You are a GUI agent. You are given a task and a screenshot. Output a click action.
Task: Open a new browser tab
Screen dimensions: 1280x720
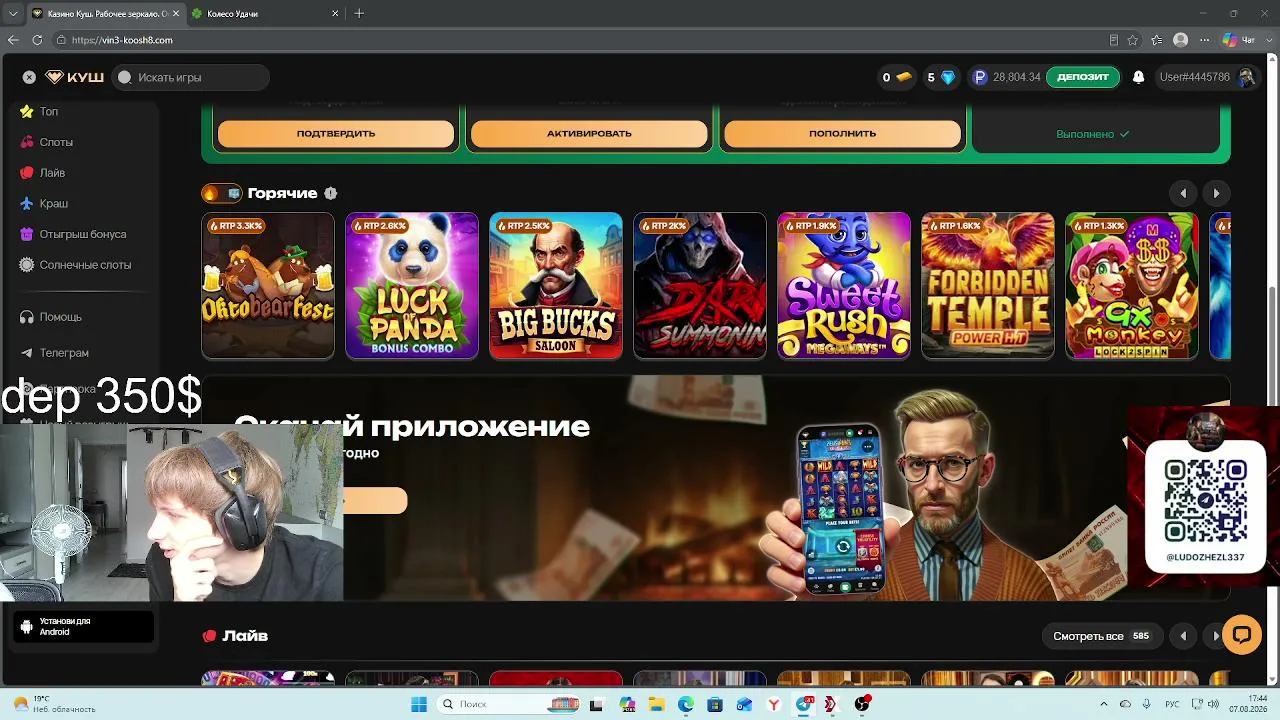[359, 13]
